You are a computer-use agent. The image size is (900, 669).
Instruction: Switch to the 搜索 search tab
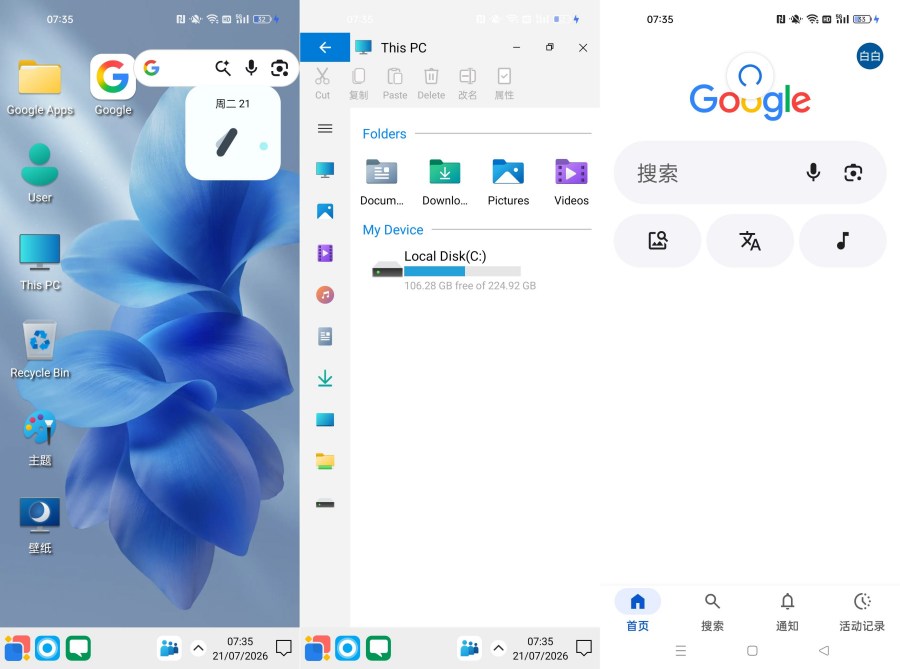[x=712, y=612]
